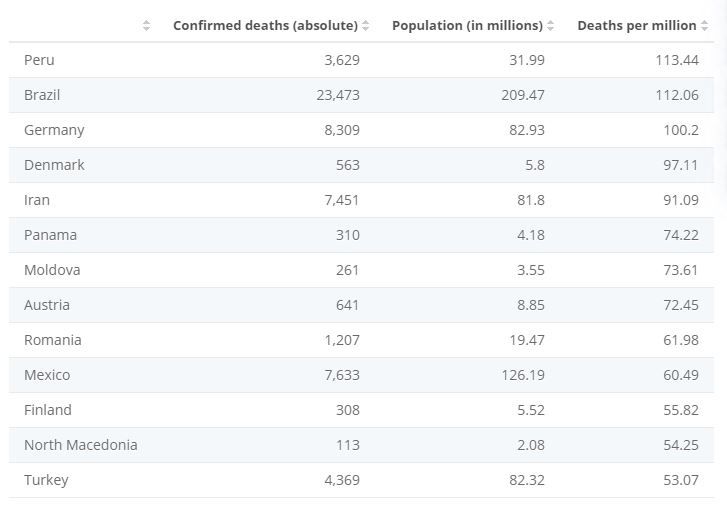Click the Finland row name

(48, 410)
